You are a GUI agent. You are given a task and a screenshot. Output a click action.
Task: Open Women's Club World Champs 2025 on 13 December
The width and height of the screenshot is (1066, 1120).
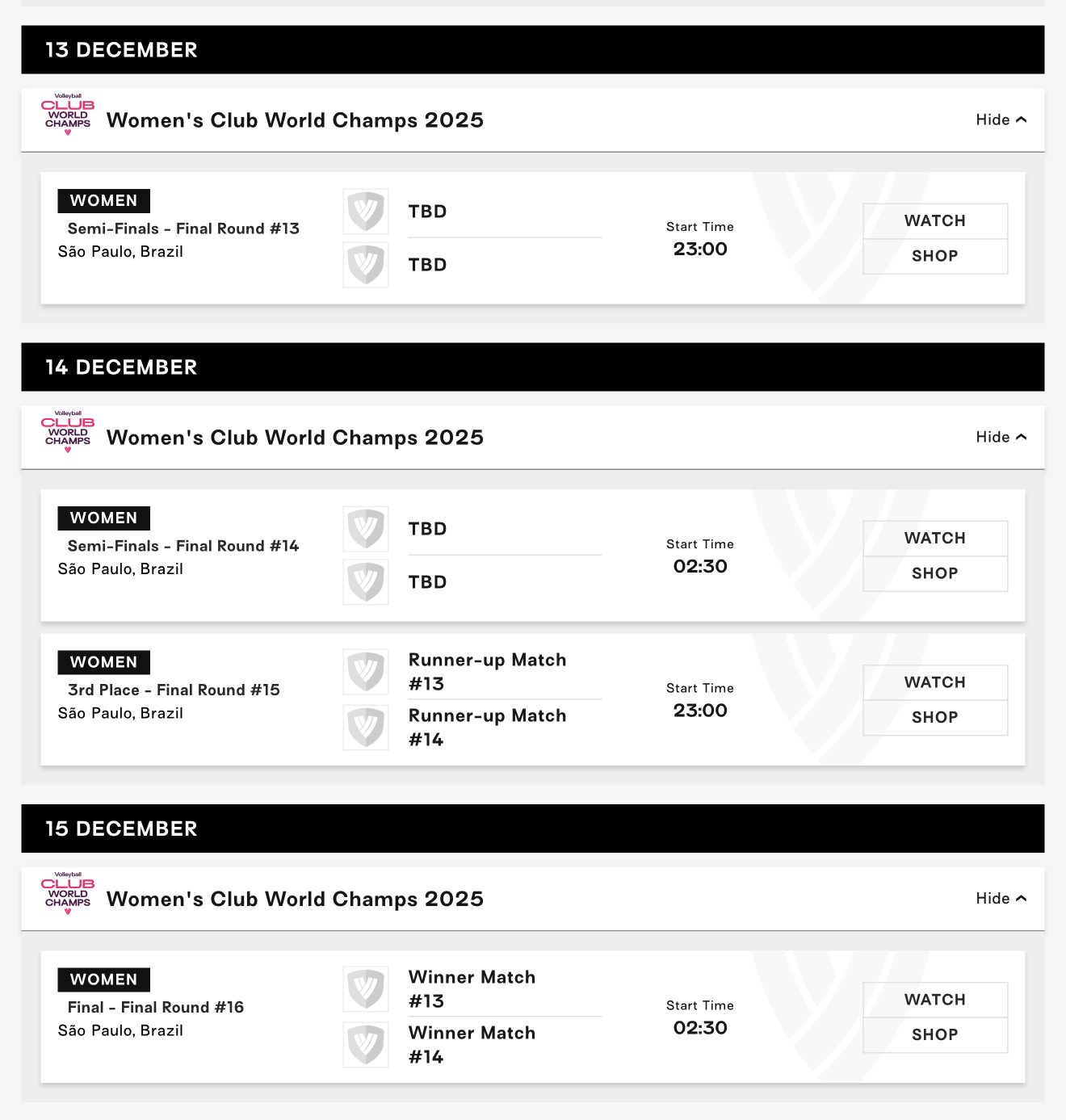click(295, 120)
